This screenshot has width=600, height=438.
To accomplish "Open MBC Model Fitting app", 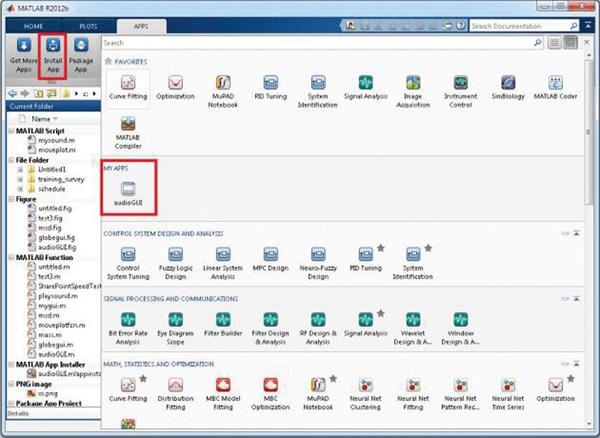I will tap(223, 394).
